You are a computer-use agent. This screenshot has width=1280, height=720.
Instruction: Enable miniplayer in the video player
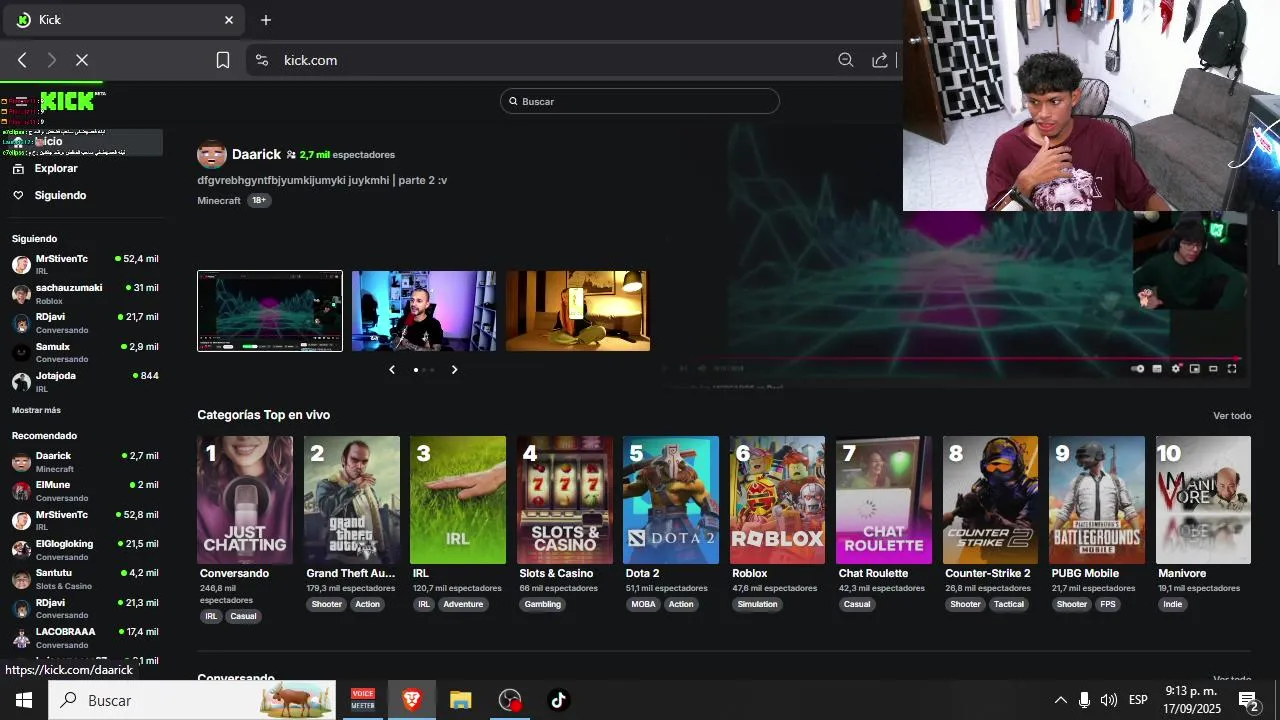pos(1195,369)
